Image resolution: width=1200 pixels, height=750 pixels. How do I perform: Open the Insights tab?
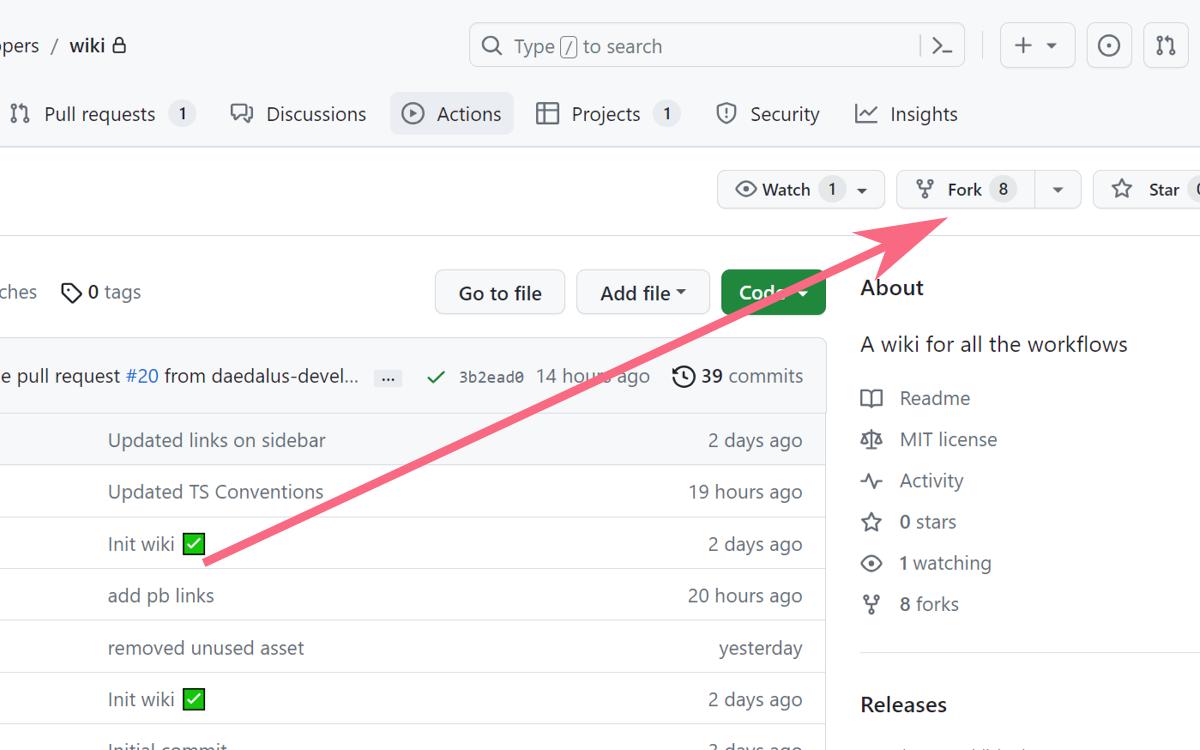click(907, 114)
